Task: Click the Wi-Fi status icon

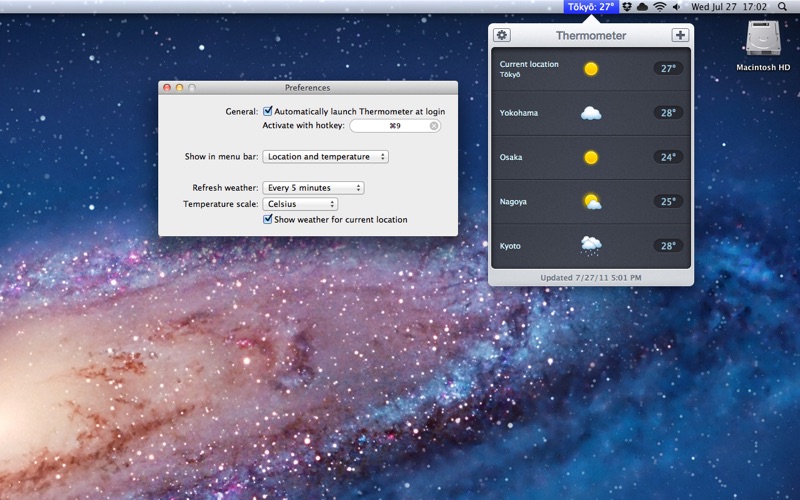Action: click(660, 7)
